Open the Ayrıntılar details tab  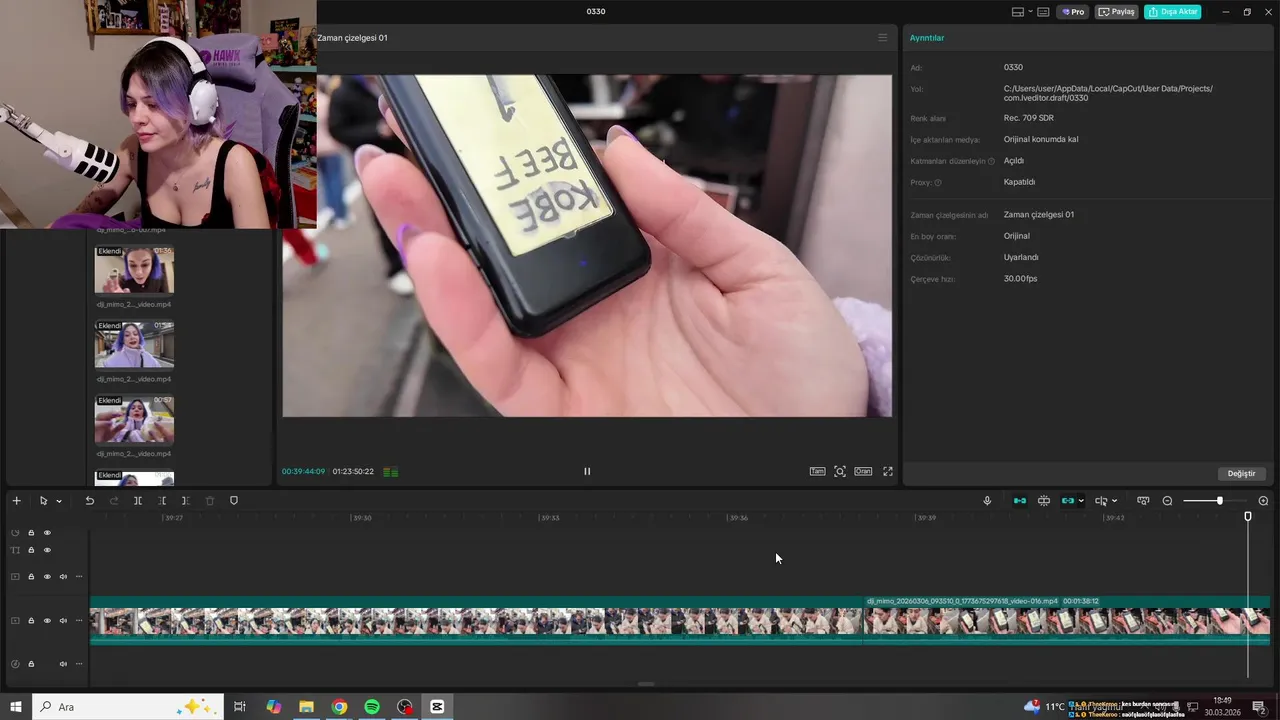[x=927, y=38]
